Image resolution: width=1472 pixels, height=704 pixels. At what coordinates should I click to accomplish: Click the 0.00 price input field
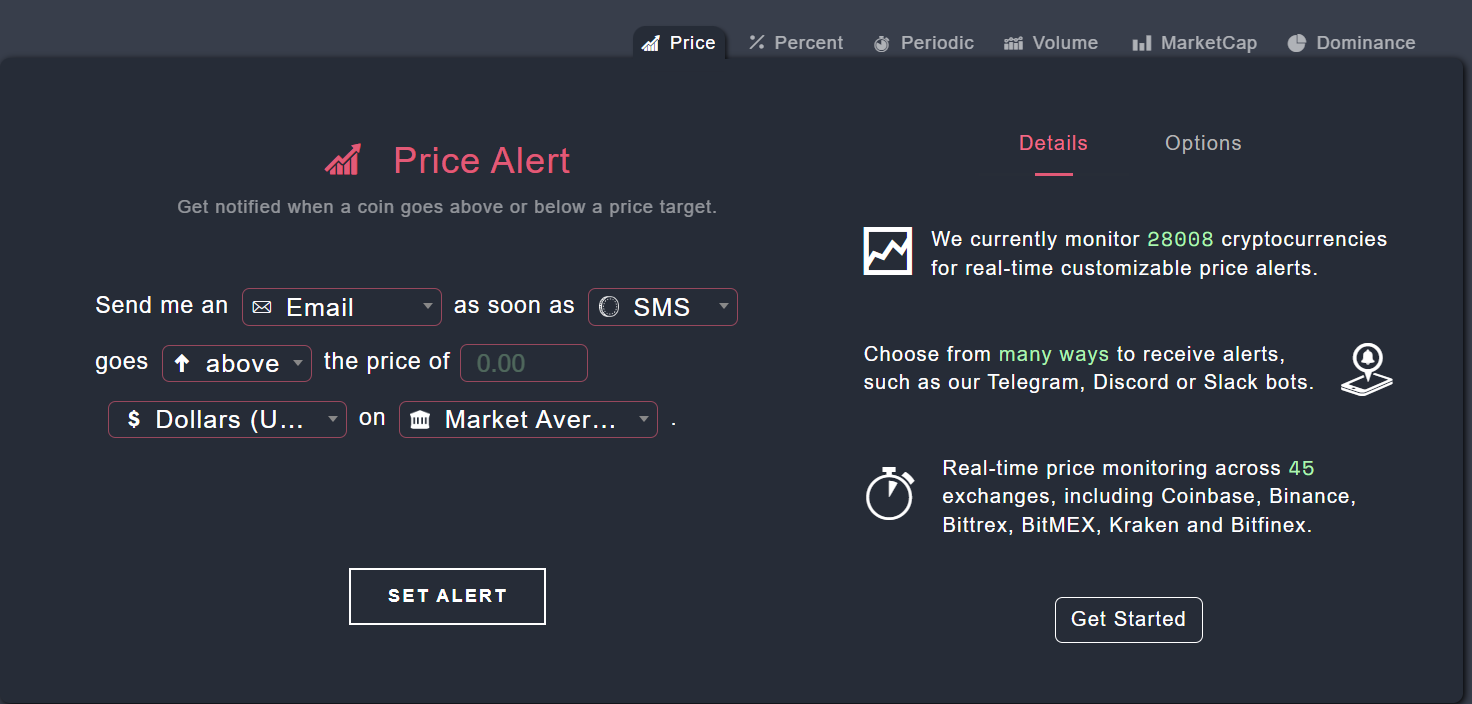(523, 363)
